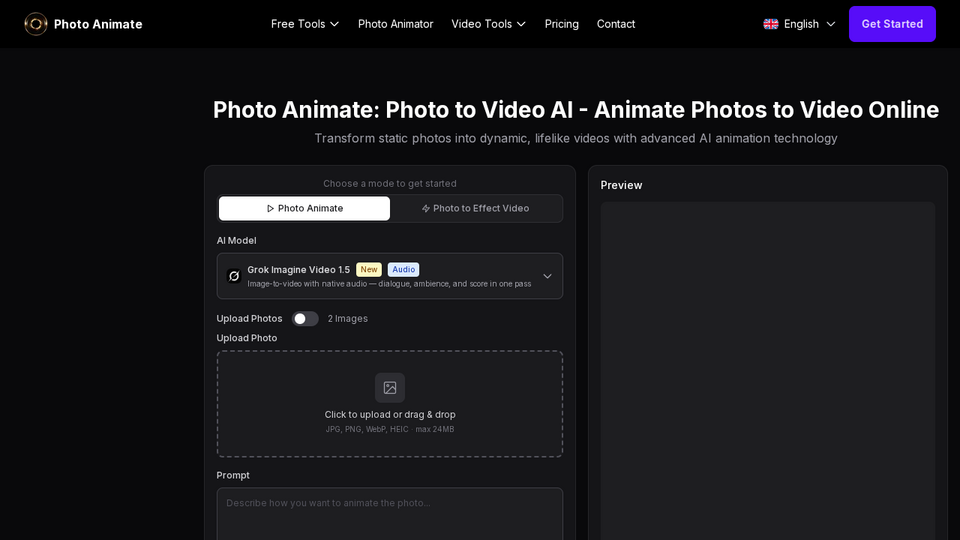Toggle the 2 Images upload switch
Screen dimensions: 960x540
305,318
